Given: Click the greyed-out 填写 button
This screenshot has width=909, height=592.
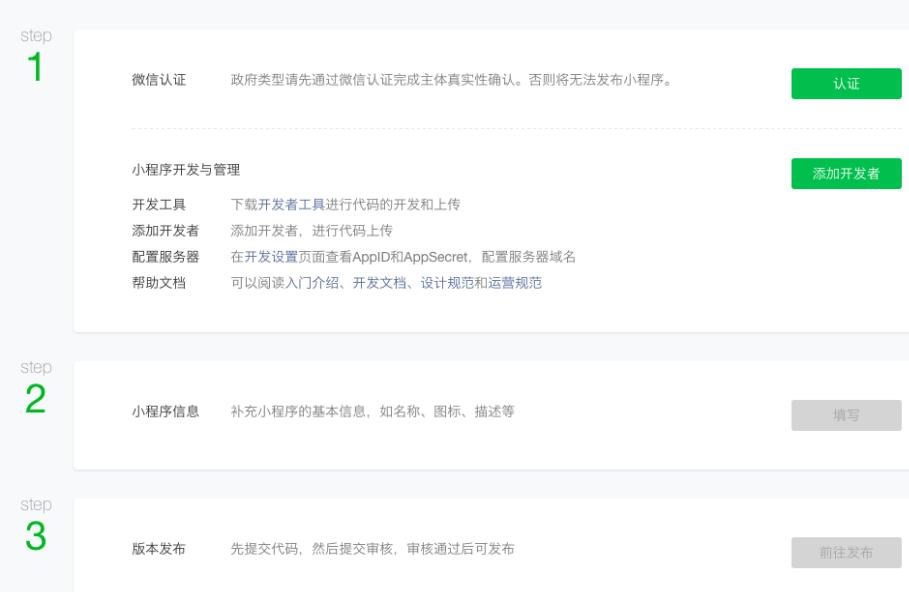Looking at the screenshot, I should [846, 415].
